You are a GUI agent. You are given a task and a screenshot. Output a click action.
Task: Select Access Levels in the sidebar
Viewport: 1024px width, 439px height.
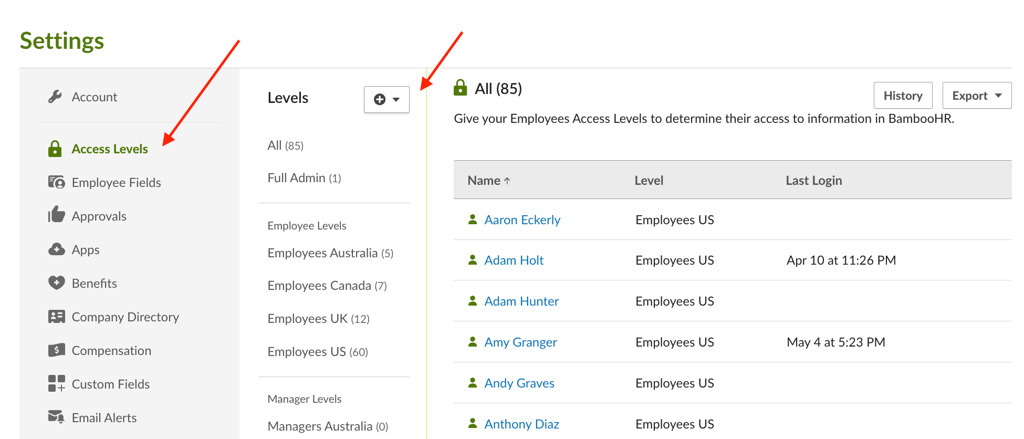tap(110, 149)
